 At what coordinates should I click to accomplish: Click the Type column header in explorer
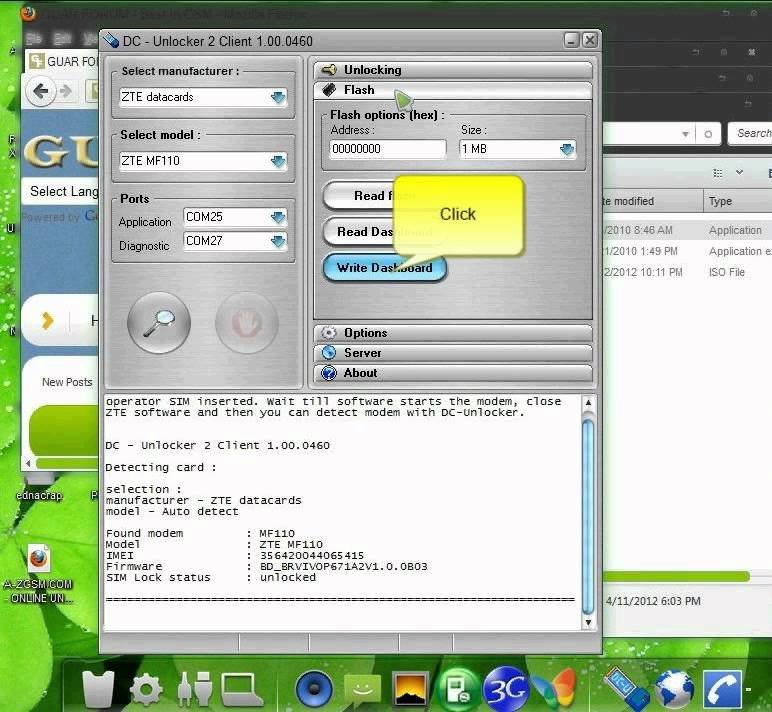(738, 201)
